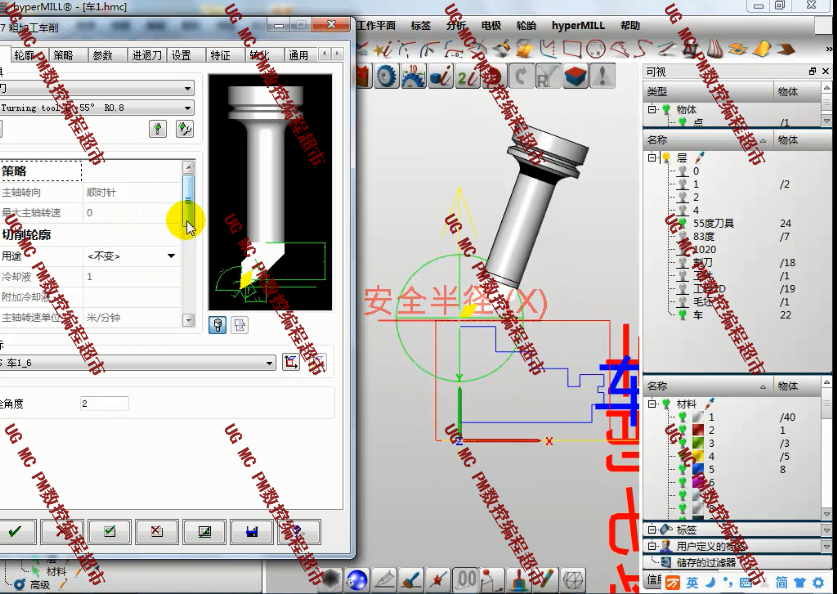Switch to the 进退刀 tab
This screenshot has height=594, width=837.
point(147,55)
